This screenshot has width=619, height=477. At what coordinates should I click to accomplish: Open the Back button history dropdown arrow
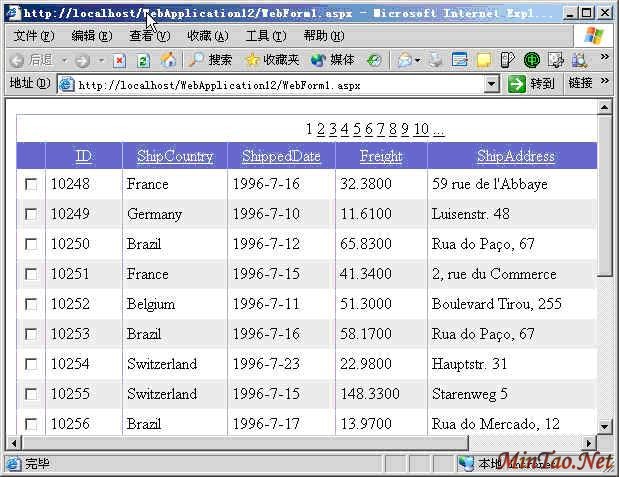tap(64, 60)
